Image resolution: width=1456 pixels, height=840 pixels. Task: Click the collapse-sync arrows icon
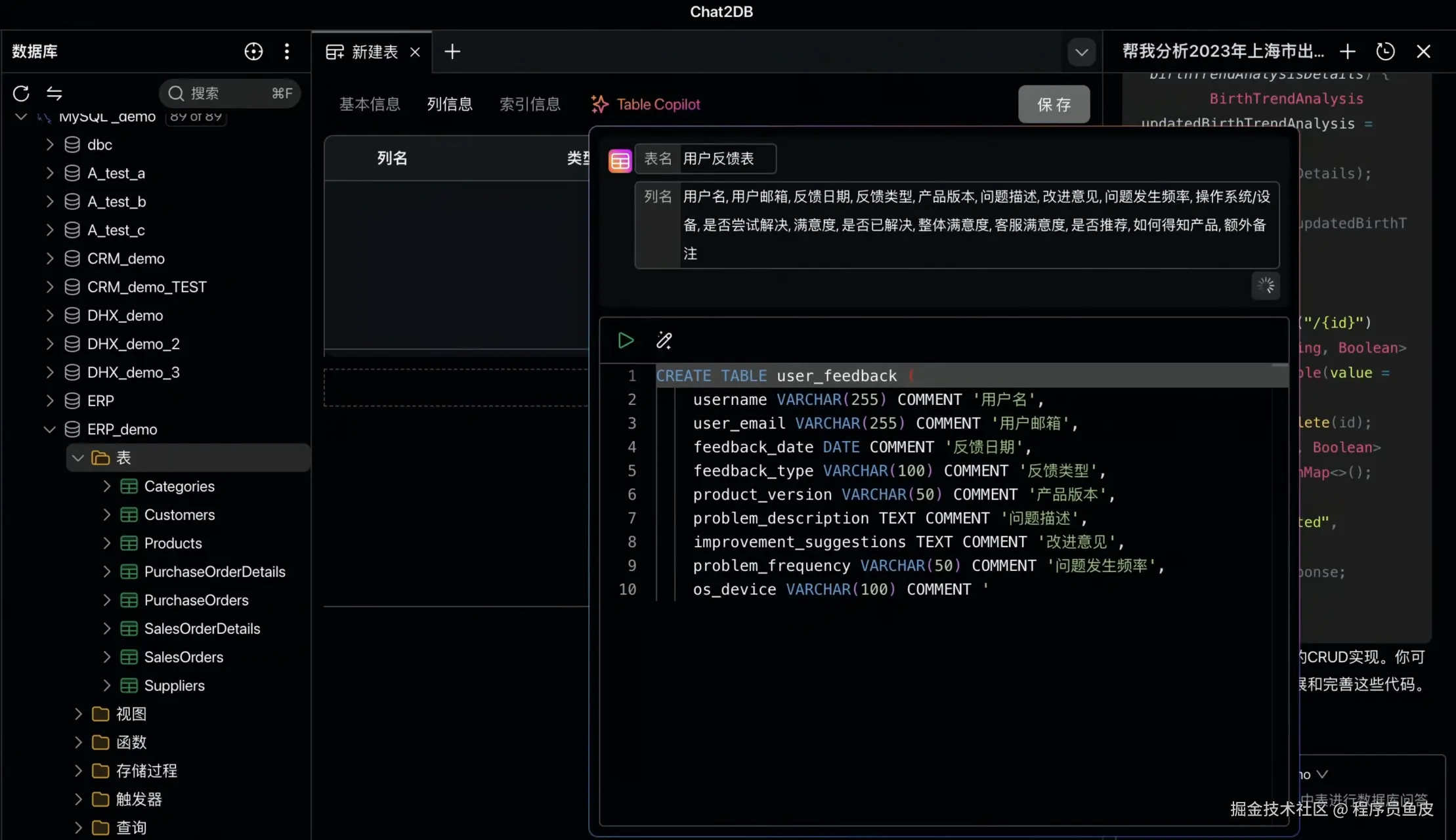coord(54,93)
